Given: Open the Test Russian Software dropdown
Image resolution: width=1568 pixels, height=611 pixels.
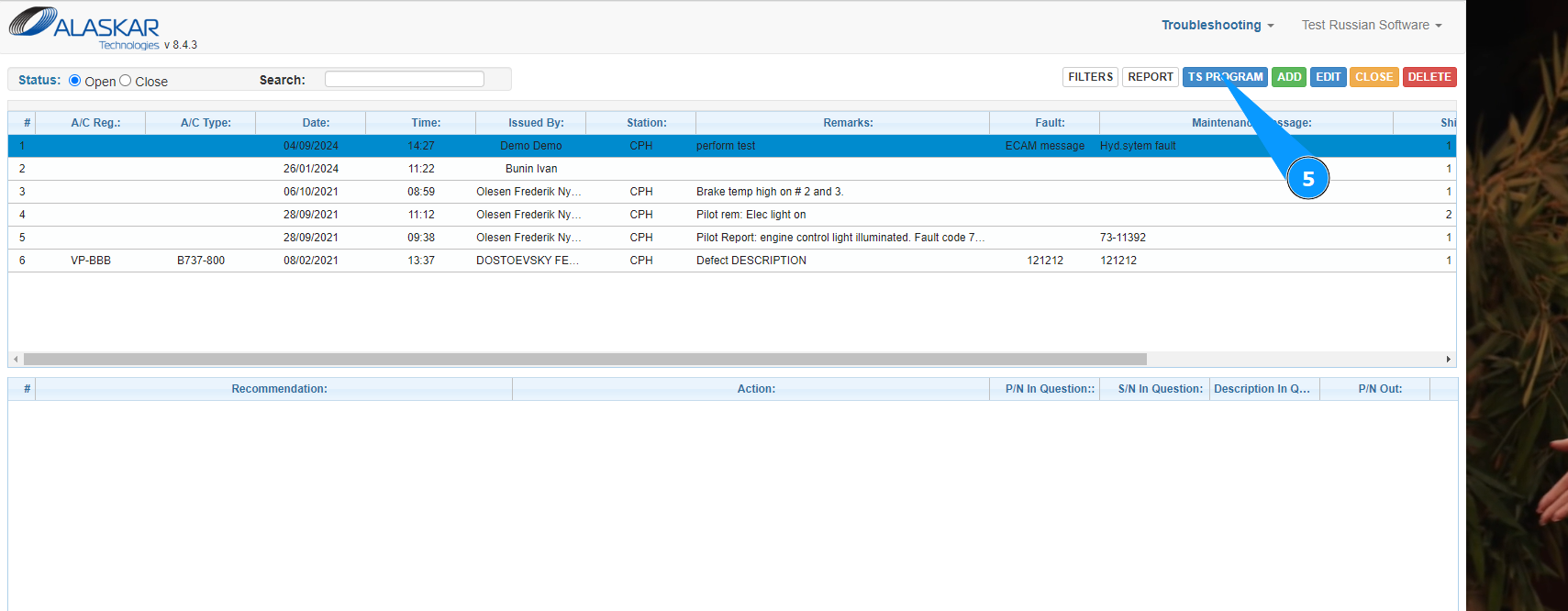Looking at the screenshot, I should tap(1372, 25).
